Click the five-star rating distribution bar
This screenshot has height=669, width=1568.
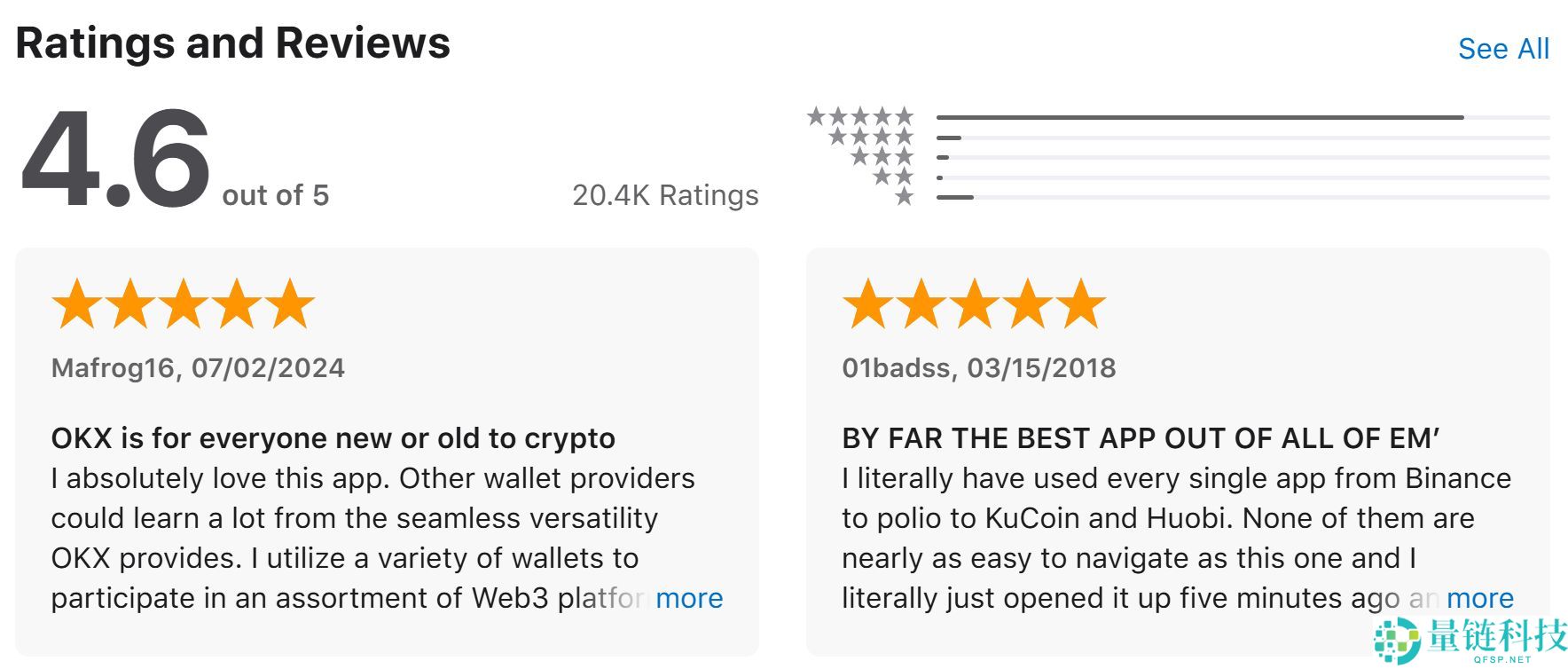pyautogui.click(x=1199, y=117)
